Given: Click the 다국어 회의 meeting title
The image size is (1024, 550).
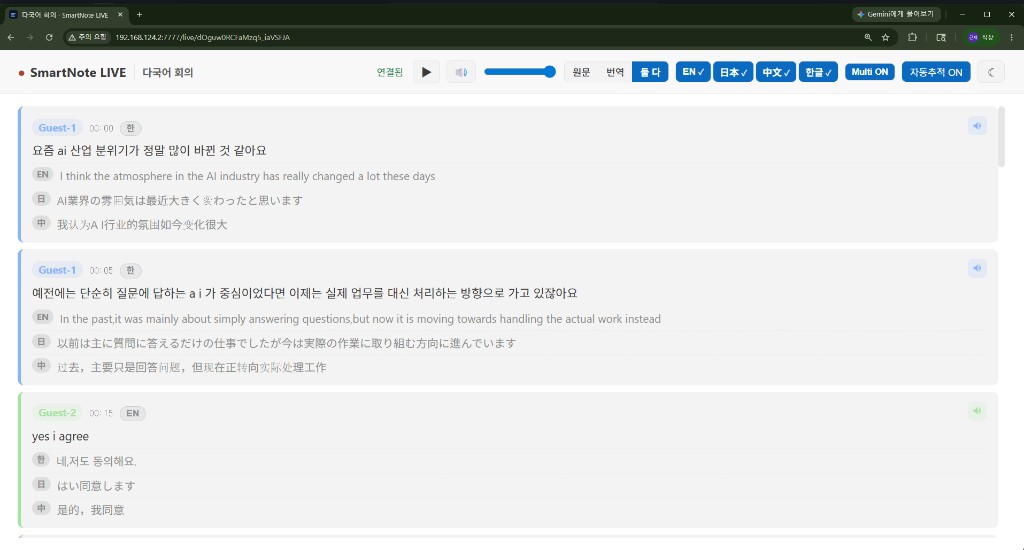Looking at the screenshot, I should [x=168, y=73].
